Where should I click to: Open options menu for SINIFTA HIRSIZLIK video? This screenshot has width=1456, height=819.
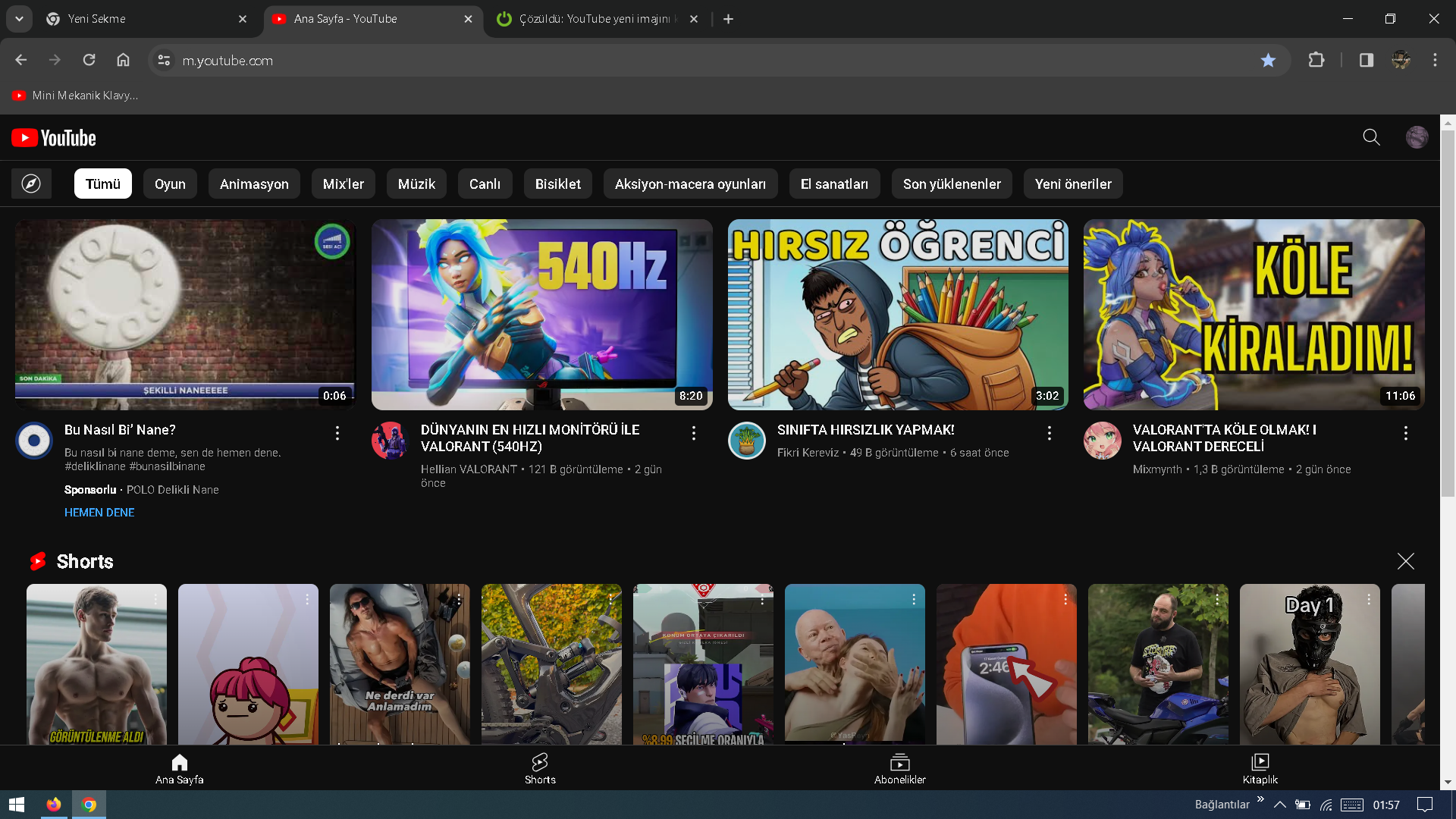1050,433
